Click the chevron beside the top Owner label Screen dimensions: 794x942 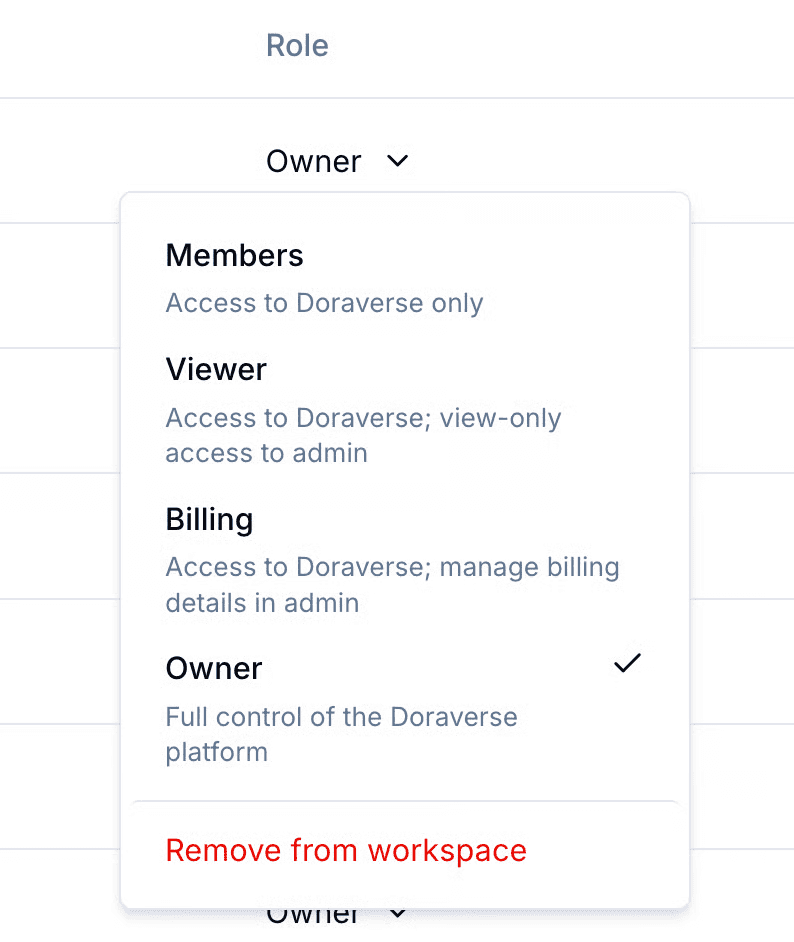click(x=398, y=161)
